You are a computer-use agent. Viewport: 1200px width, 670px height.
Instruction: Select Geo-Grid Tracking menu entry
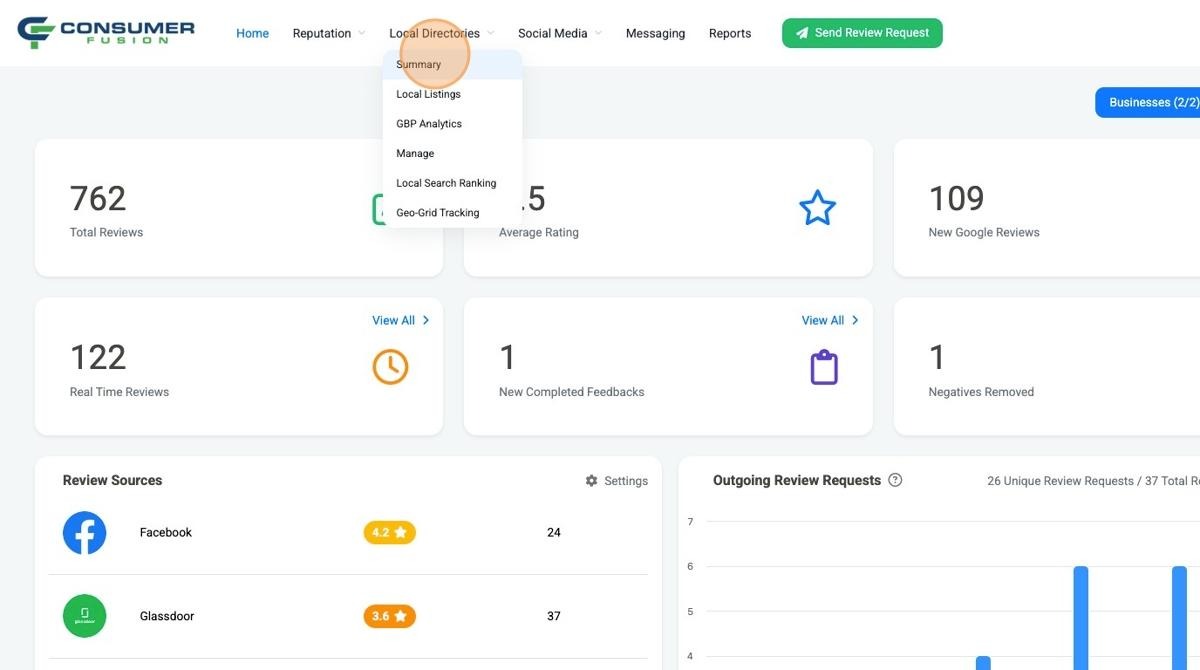452,213
